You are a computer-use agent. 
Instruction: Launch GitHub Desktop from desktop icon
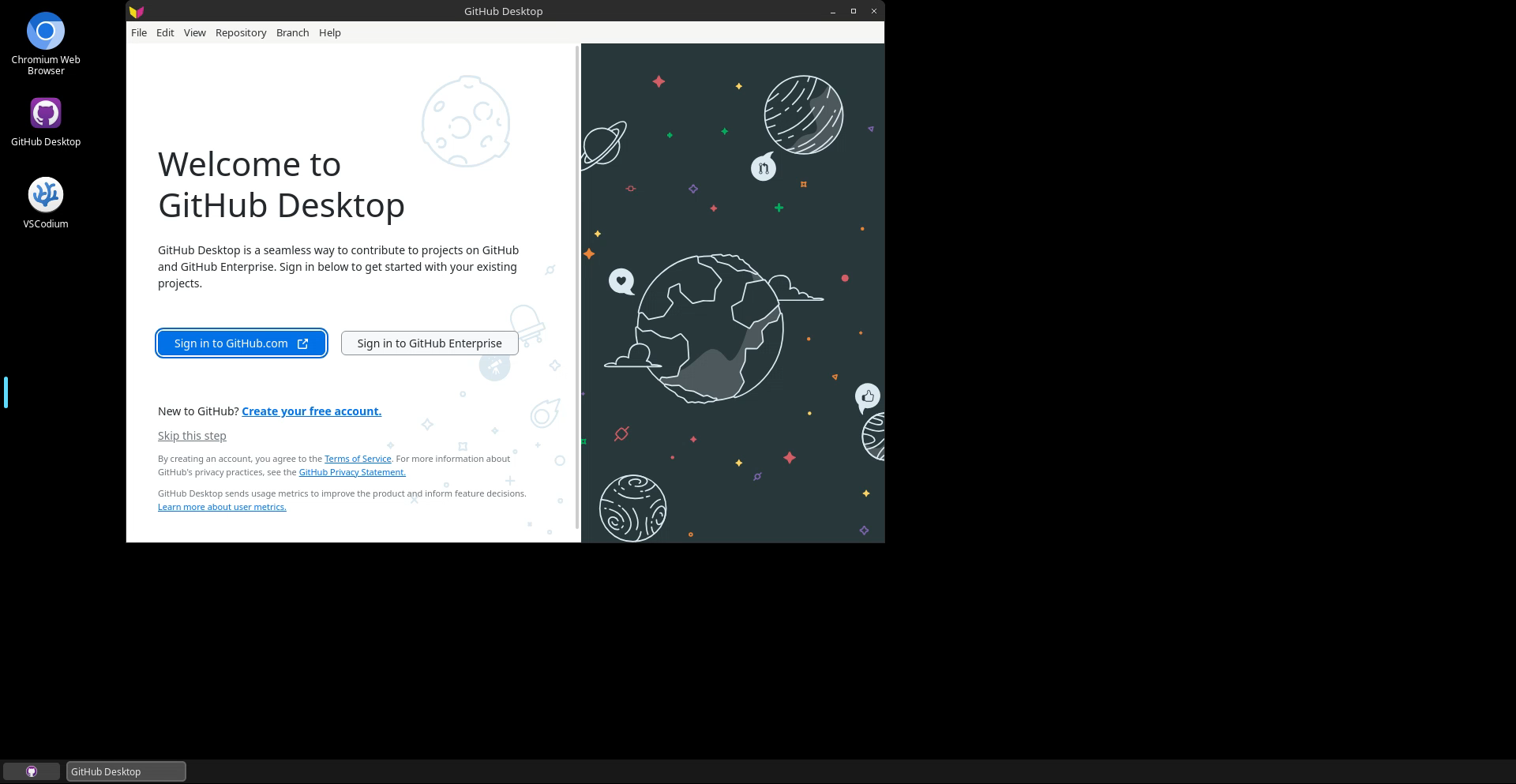[46, 114]
